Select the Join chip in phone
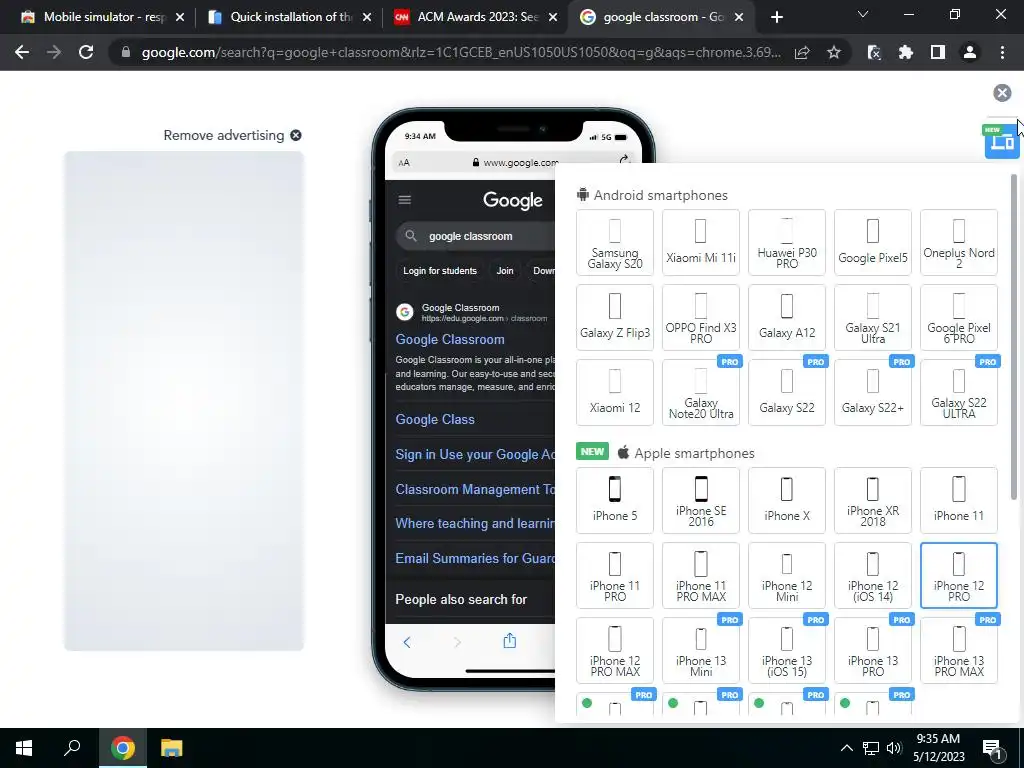Viewport: 1024px width, 768px height. (505, 270)
